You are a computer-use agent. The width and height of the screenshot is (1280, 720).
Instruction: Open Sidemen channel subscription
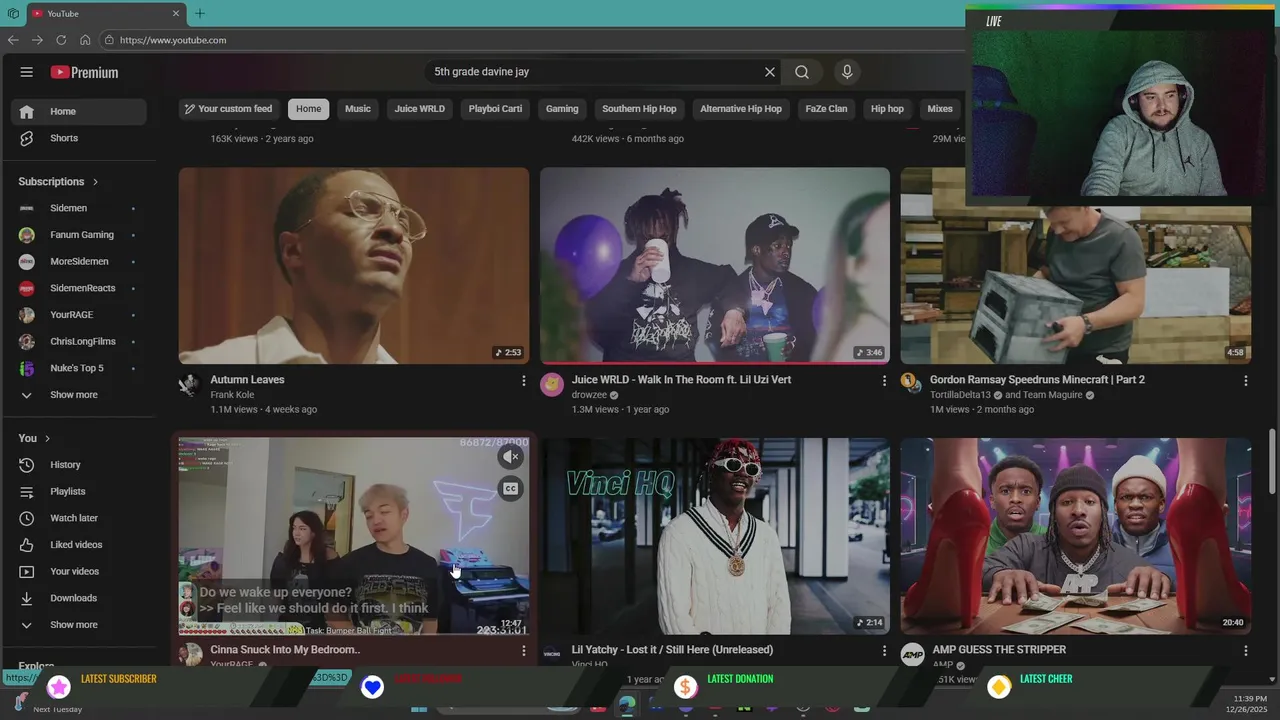click(x=78, y=208)
